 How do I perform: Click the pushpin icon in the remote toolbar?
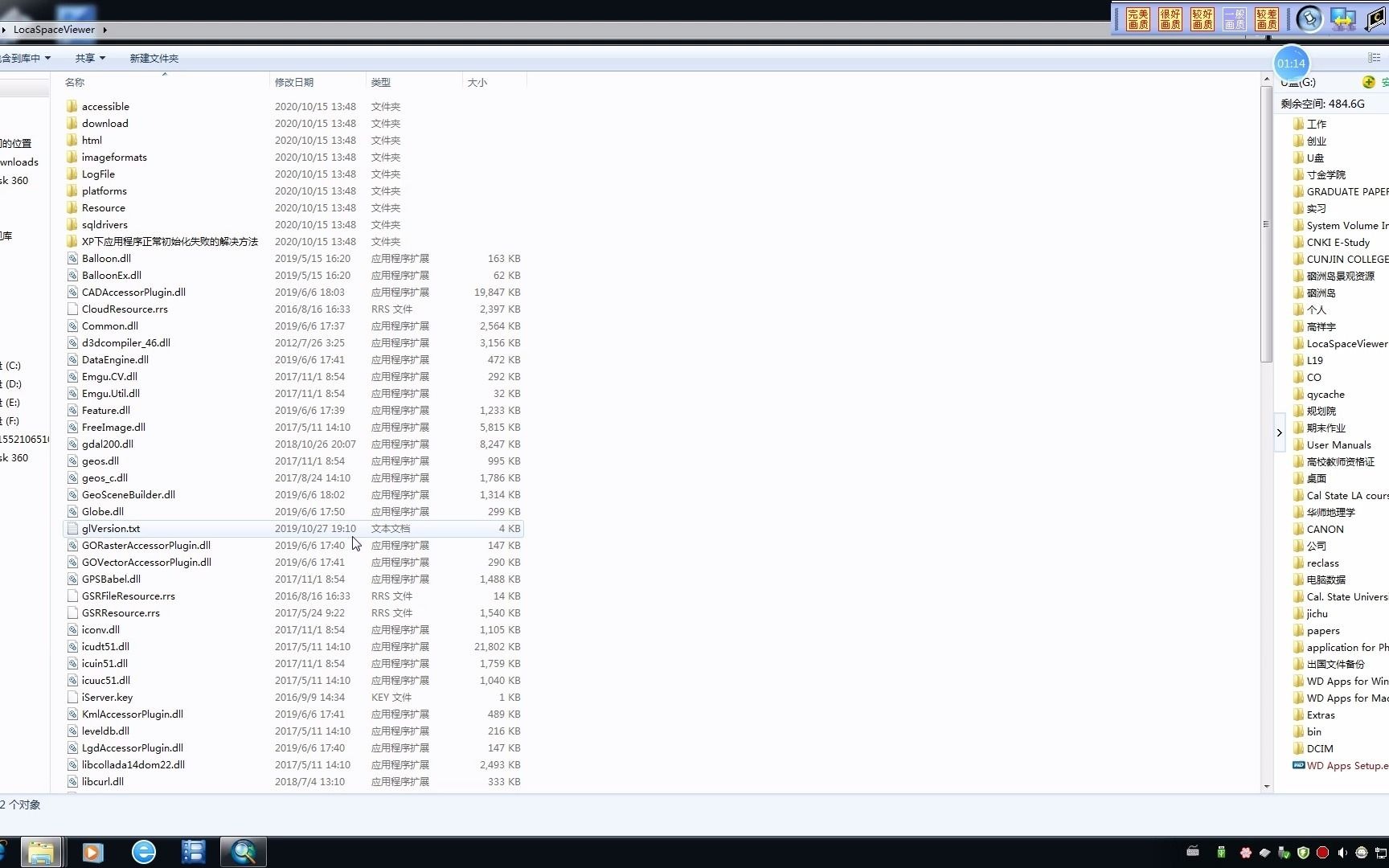coord(1309,19)
